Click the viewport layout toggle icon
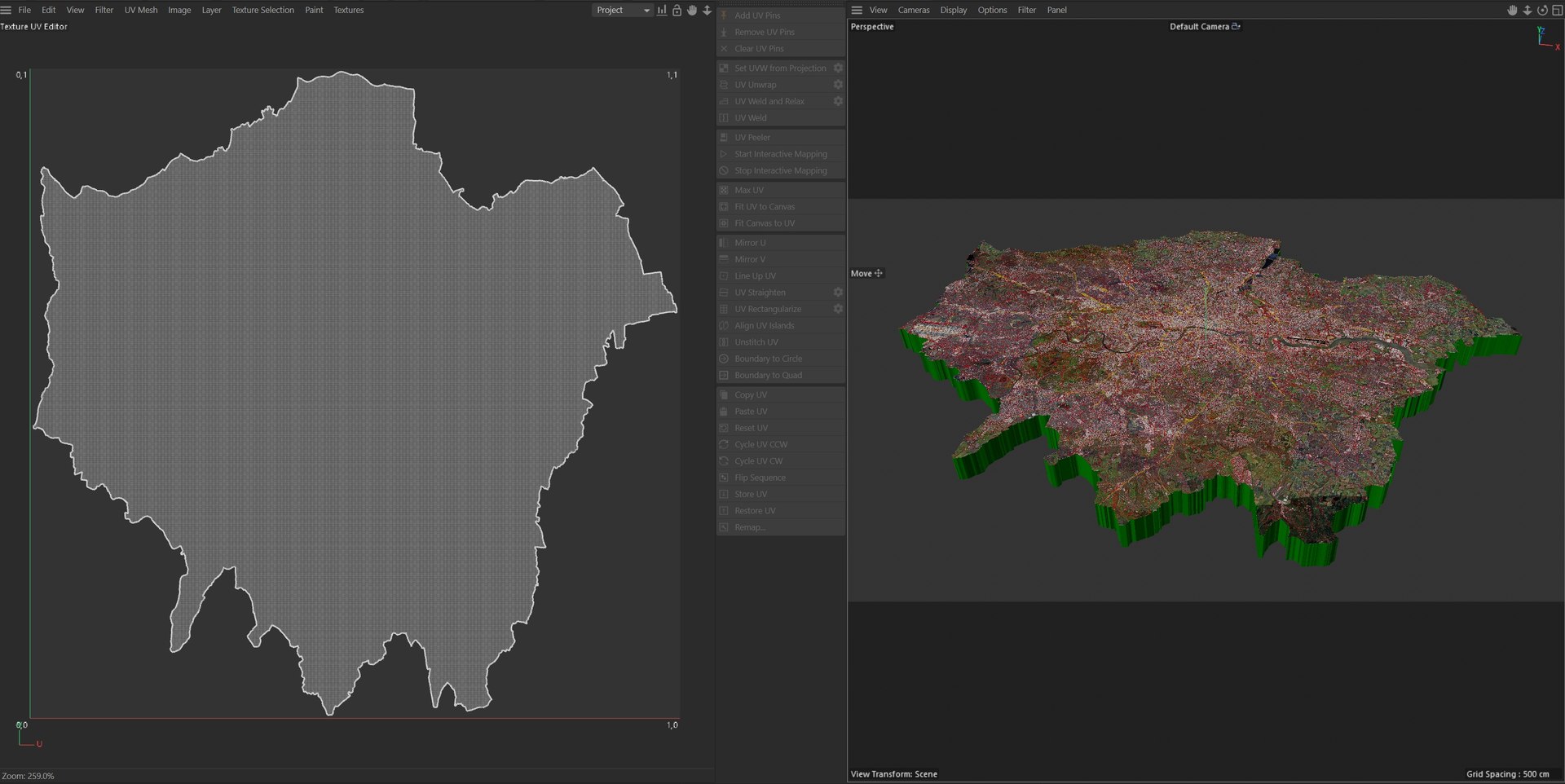The height and width of the screenshot is (784, 1565). [x=1557, y=11]
